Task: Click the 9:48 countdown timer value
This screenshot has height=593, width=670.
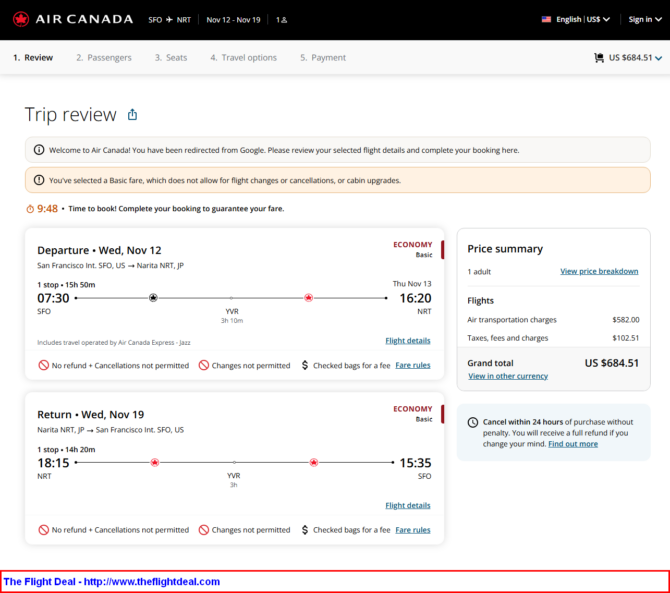Action: pyautogui.click(x=47, y=208)
